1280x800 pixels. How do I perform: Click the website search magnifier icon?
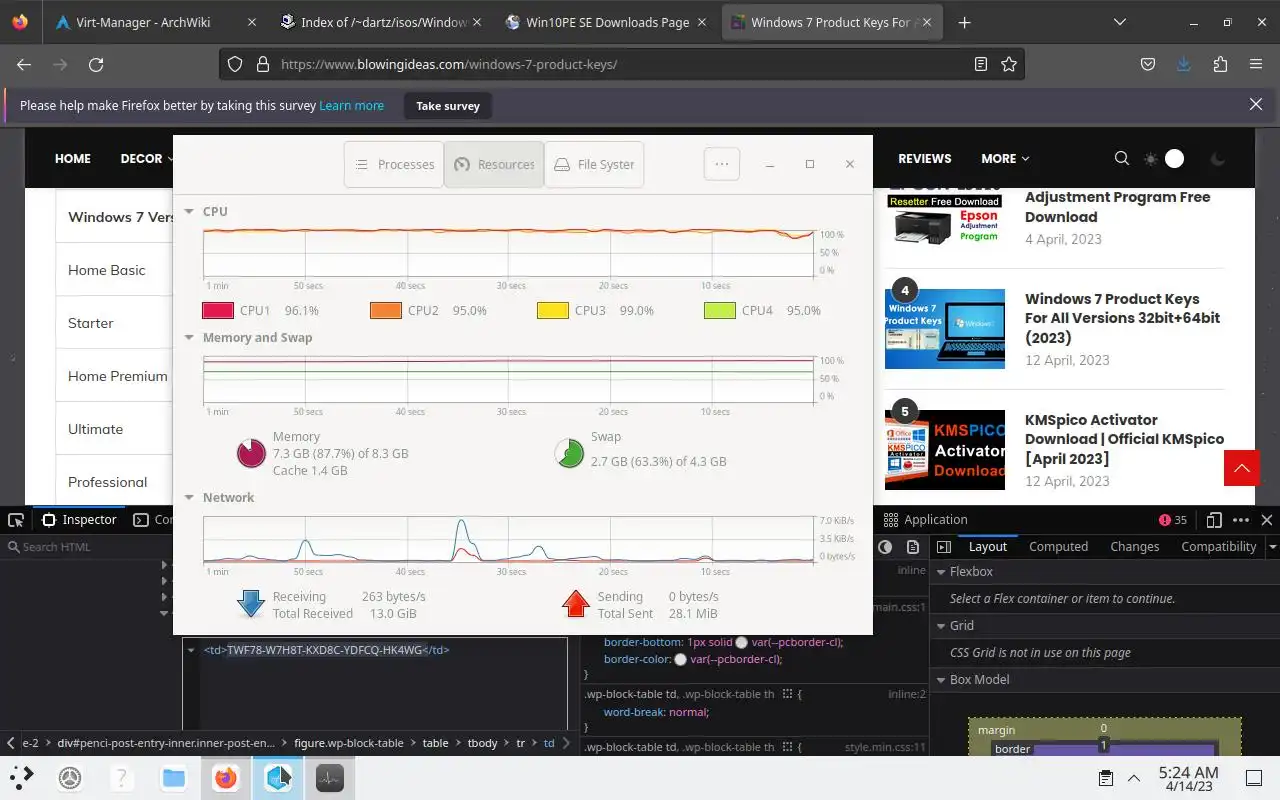pos(1122,158)
